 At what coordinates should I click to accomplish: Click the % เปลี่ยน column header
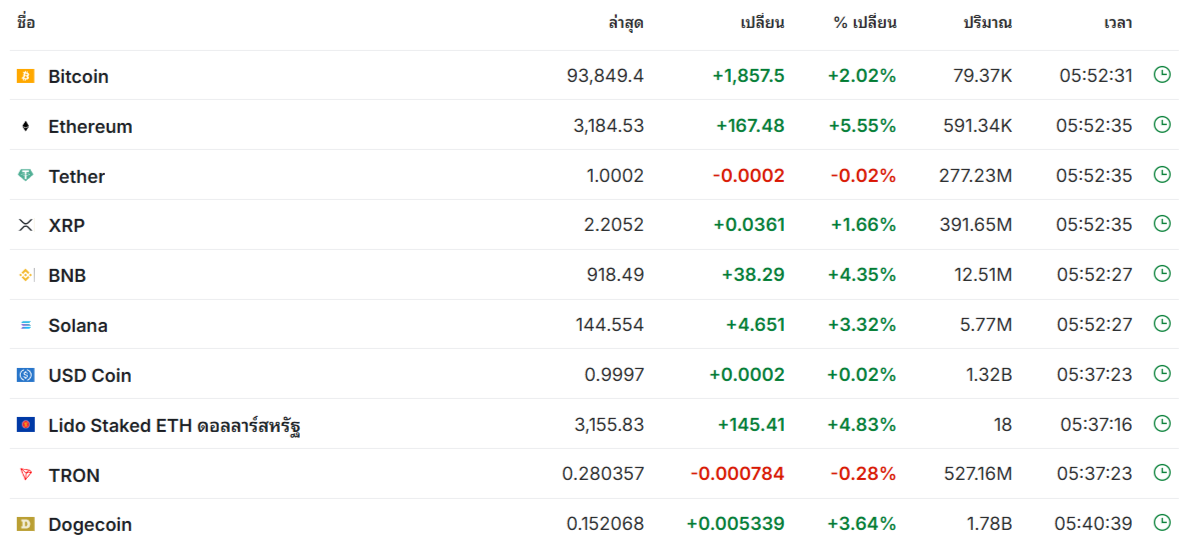coord(865,22)
